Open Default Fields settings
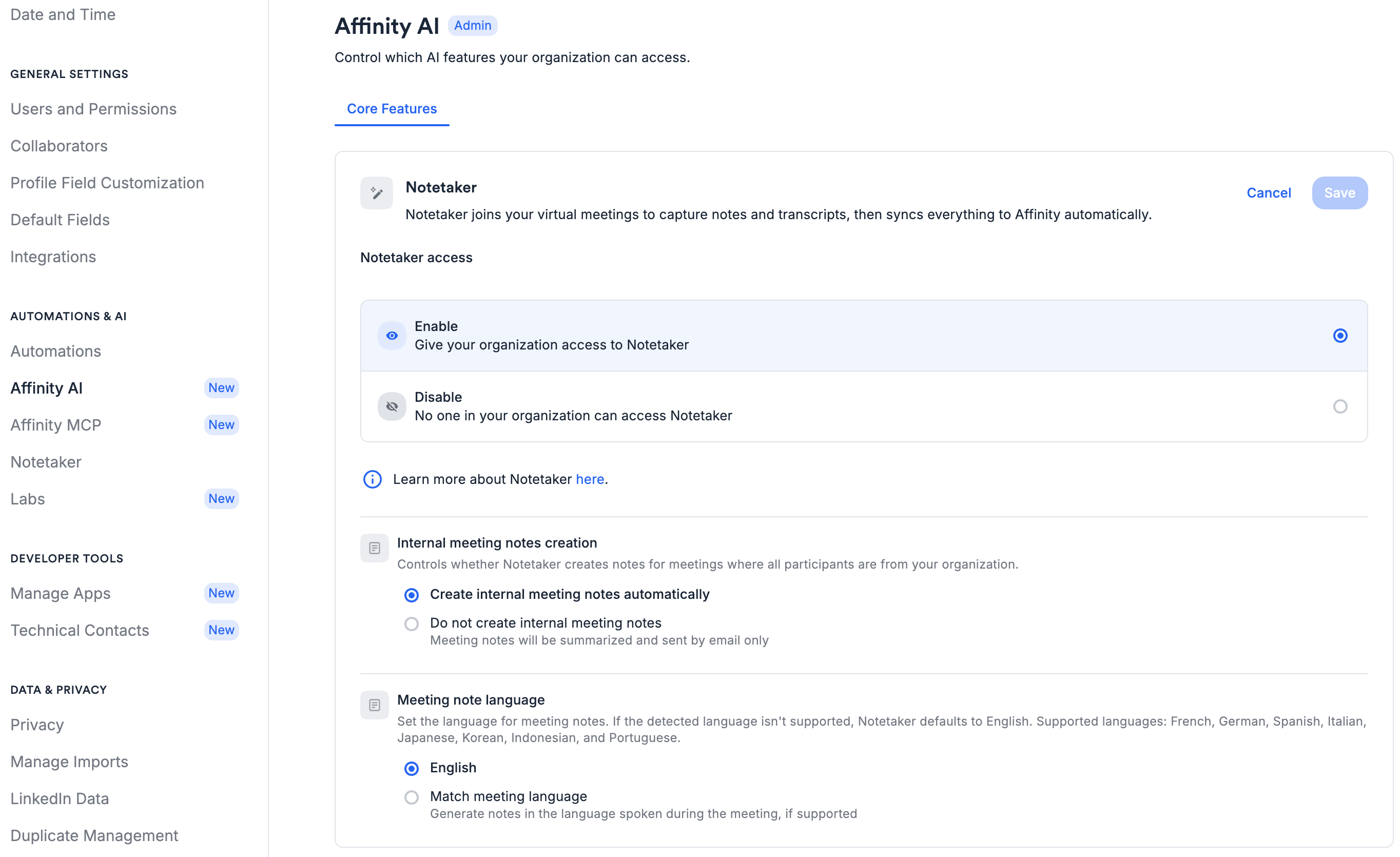1400x857 pixels. tap(60, 219)
